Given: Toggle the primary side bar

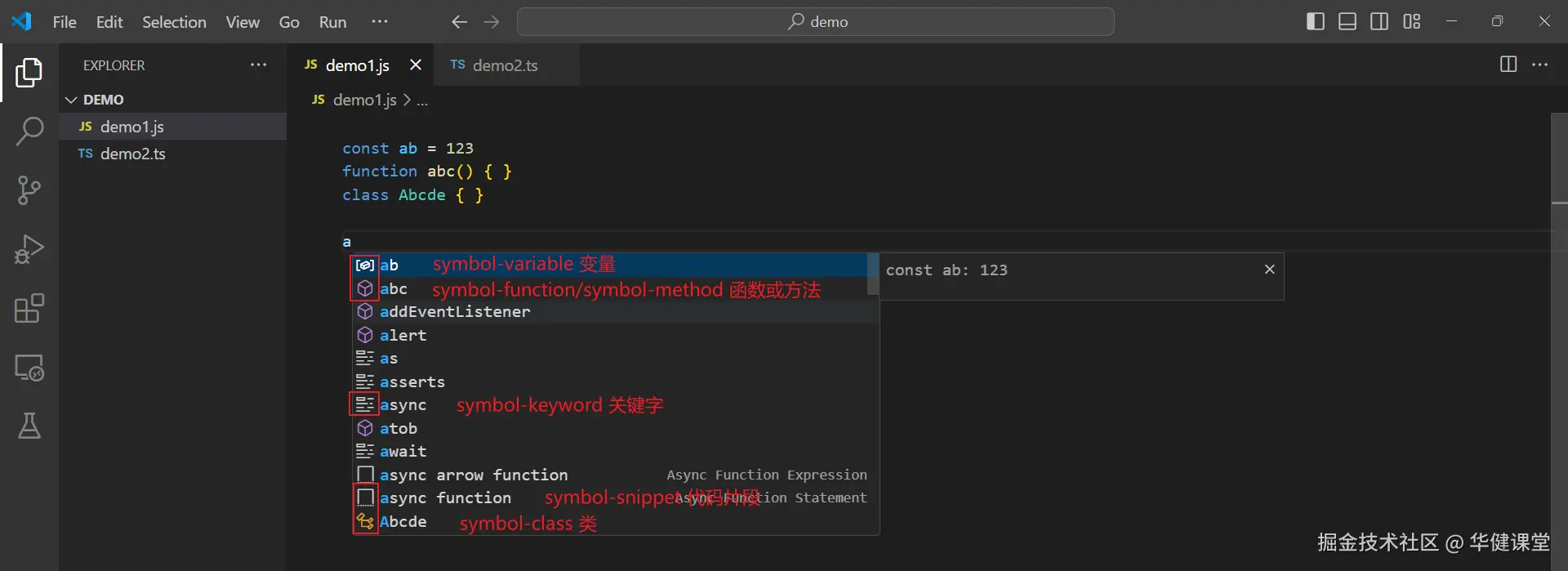Looking at the screenshot, I should click(1315, 22).
